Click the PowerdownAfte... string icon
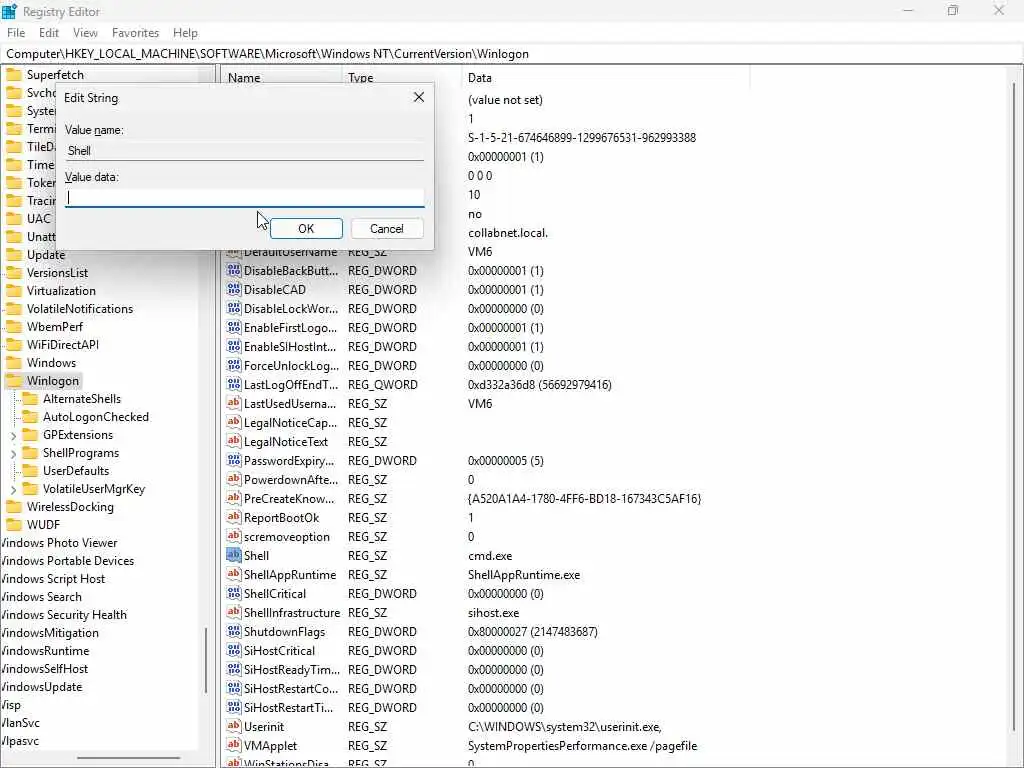Image resolution: width=1024 pixels, height=768 pixels. point(233,479)
